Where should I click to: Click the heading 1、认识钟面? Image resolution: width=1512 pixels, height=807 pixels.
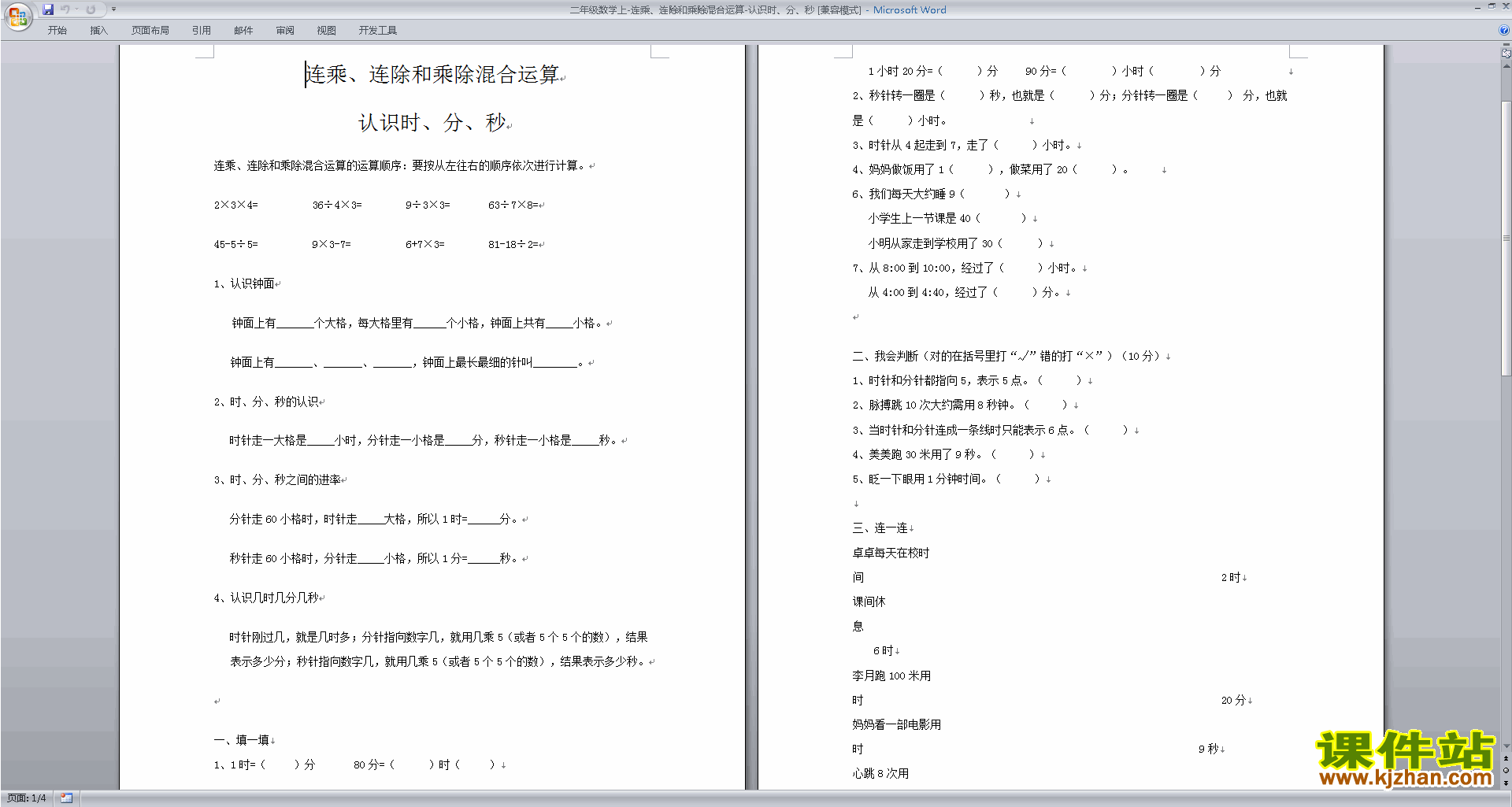pos(244,283)
